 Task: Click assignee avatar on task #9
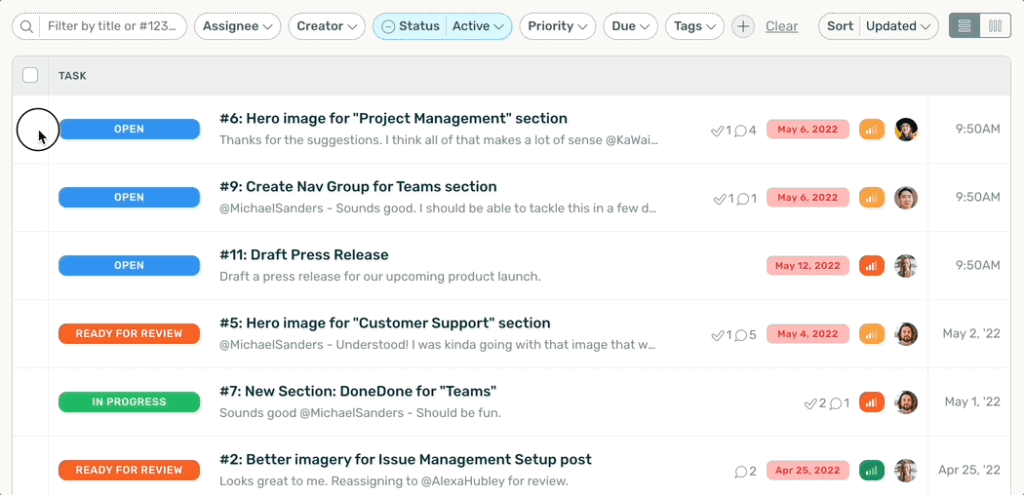[906, 198]
